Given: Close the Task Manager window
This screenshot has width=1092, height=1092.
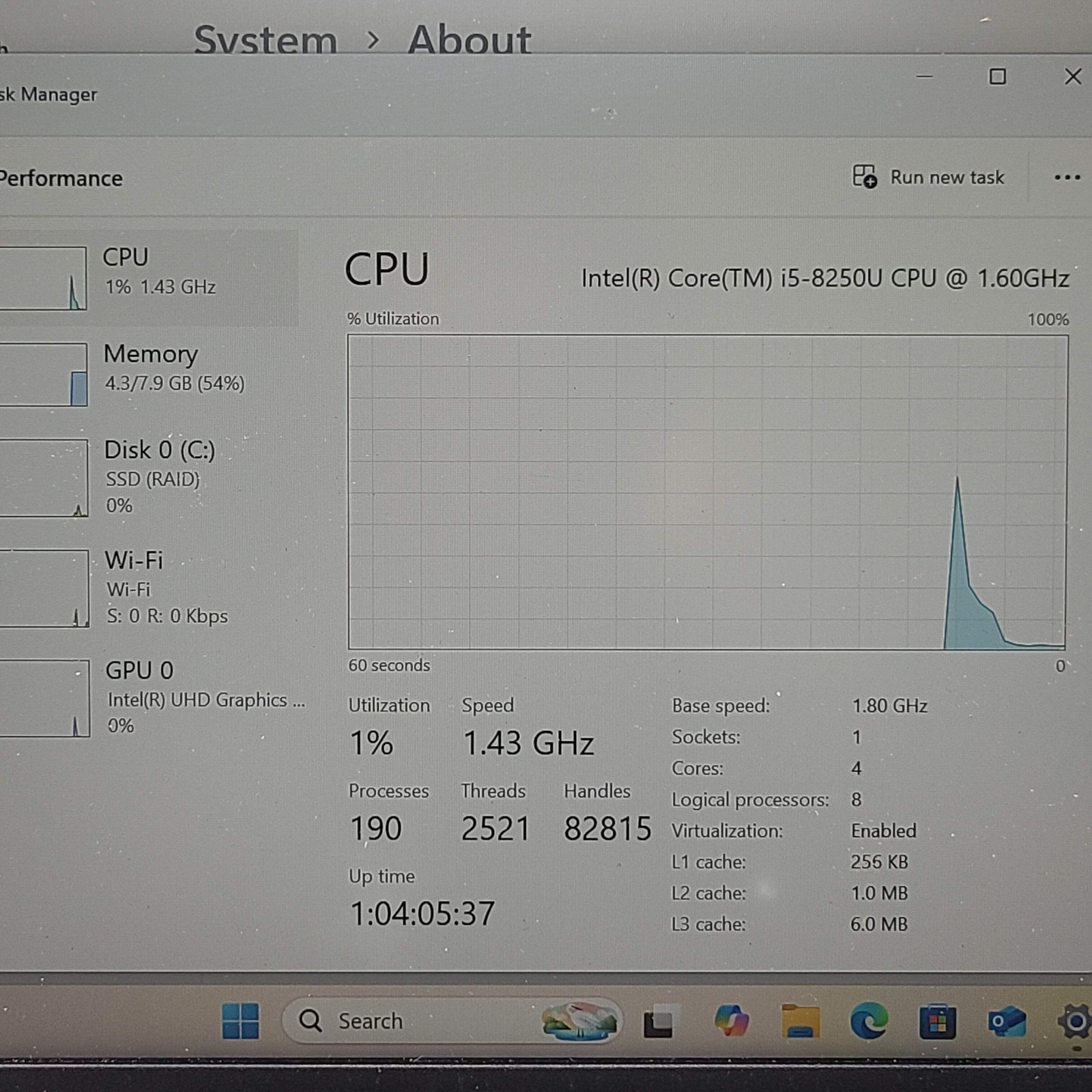Looking at the screenshot, I should (1073, 76).
